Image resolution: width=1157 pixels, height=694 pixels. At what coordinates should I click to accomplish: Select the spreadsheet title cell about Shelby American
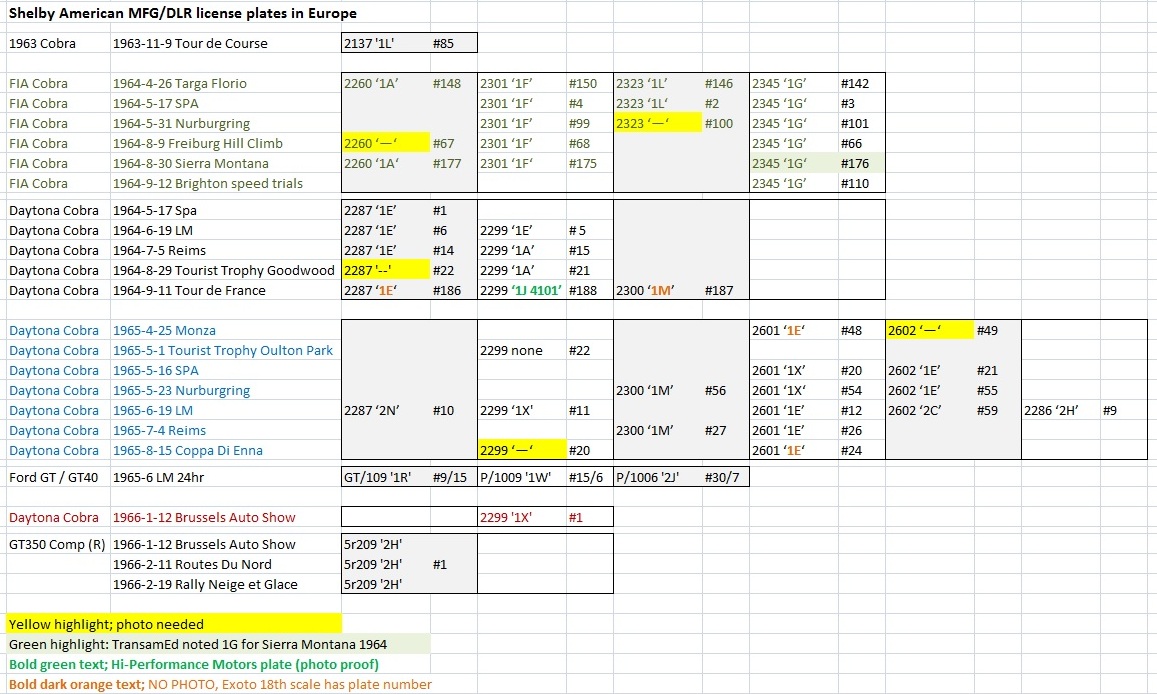point(182,14)
